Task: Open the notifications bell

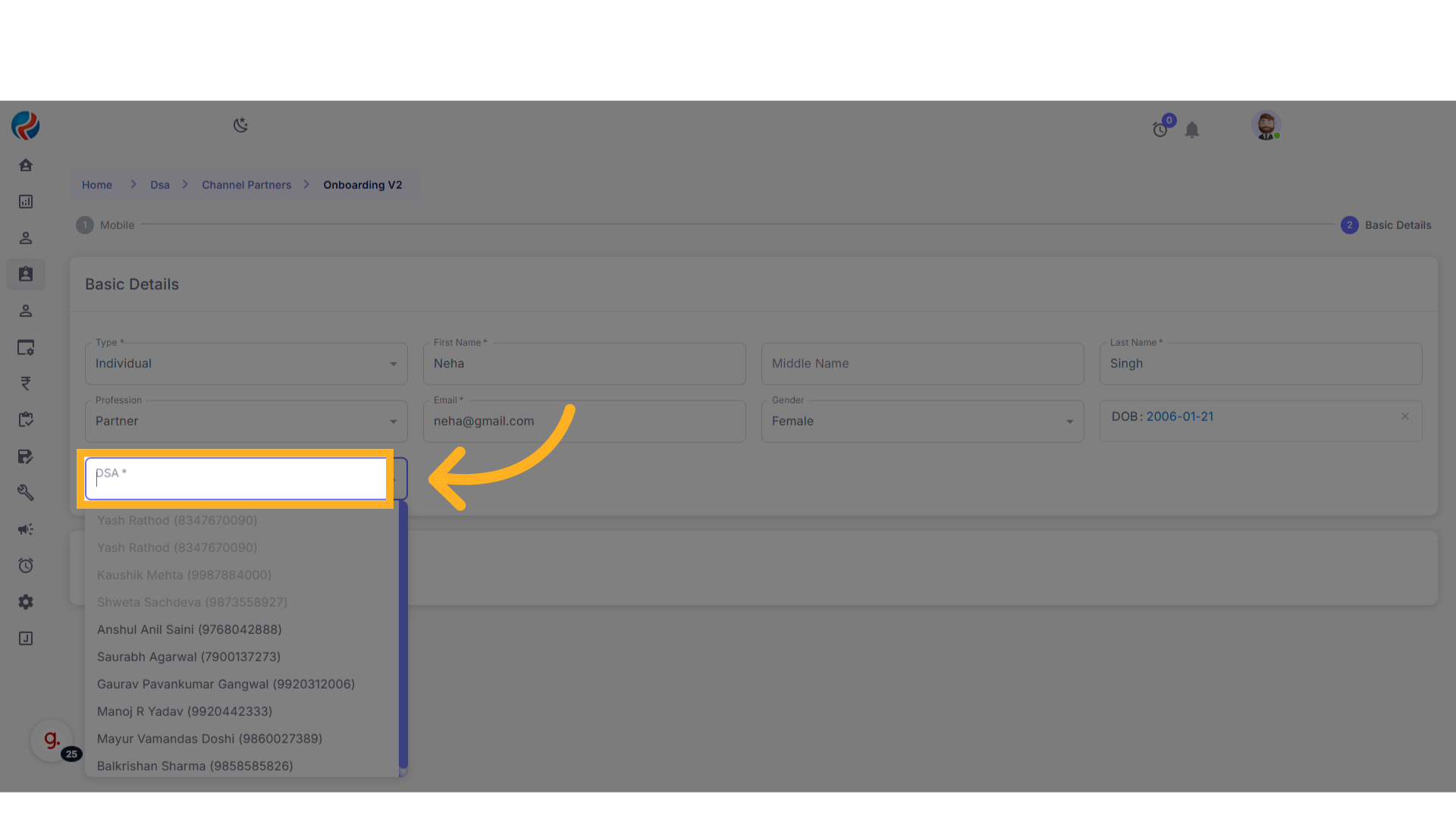Action: 1192,130
